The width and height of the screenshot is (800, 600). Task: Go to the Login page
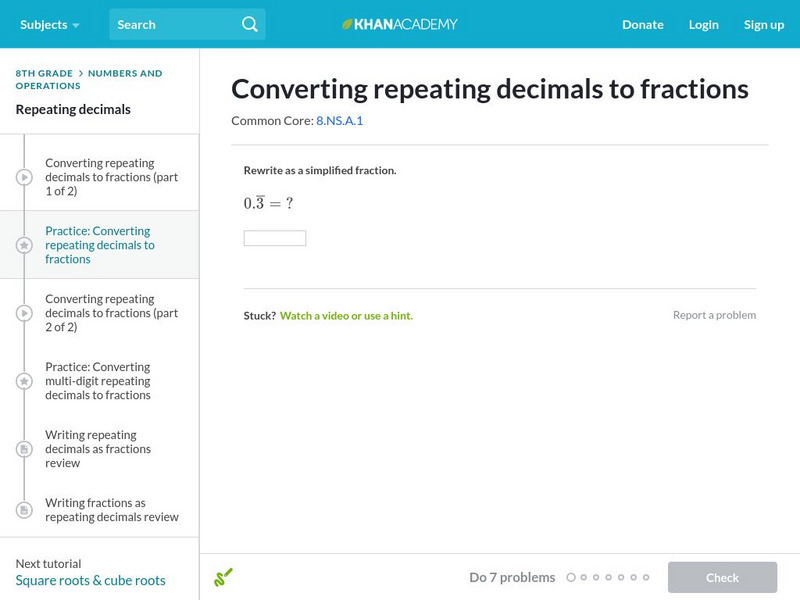(703, 24)
